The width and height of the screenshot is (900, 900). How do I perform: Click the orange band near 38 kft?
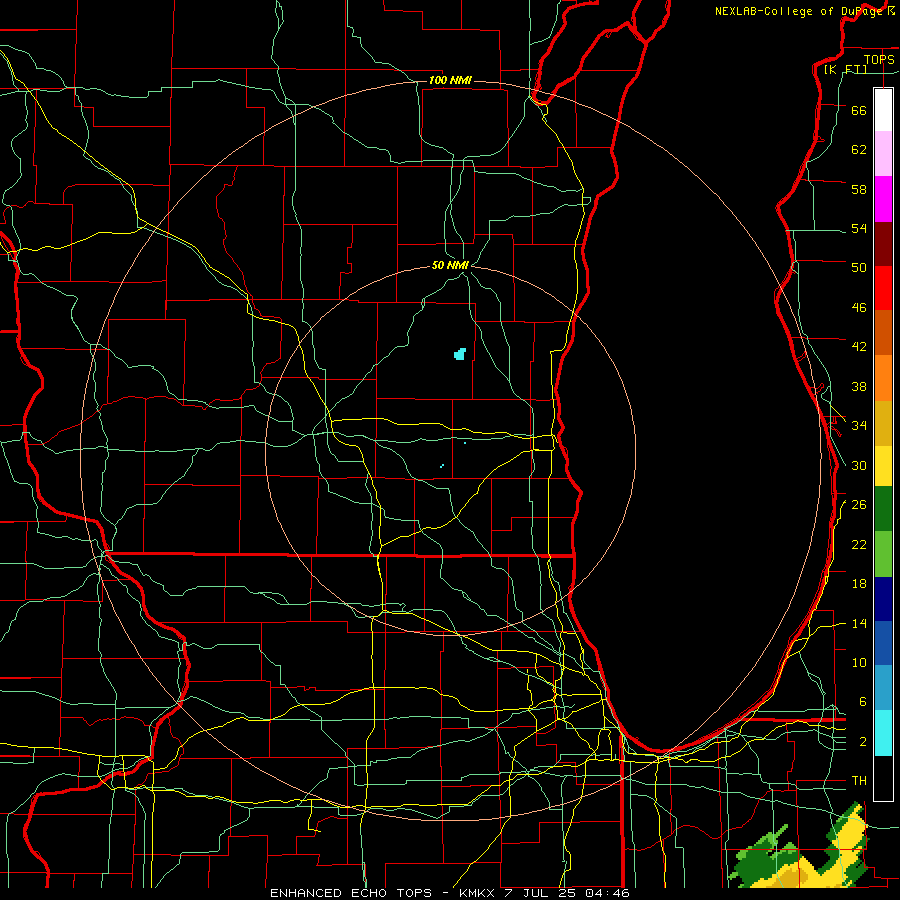pos(883,378)
